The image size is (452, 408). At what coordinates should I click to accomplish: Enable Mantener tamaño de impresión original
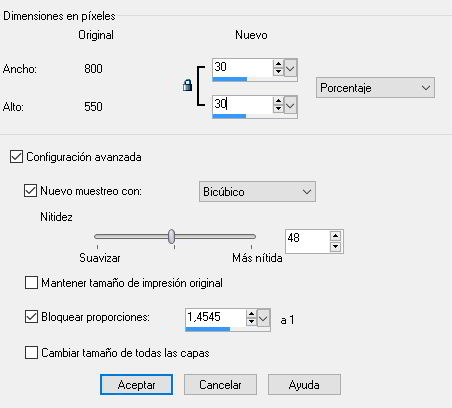click(31, 283)
